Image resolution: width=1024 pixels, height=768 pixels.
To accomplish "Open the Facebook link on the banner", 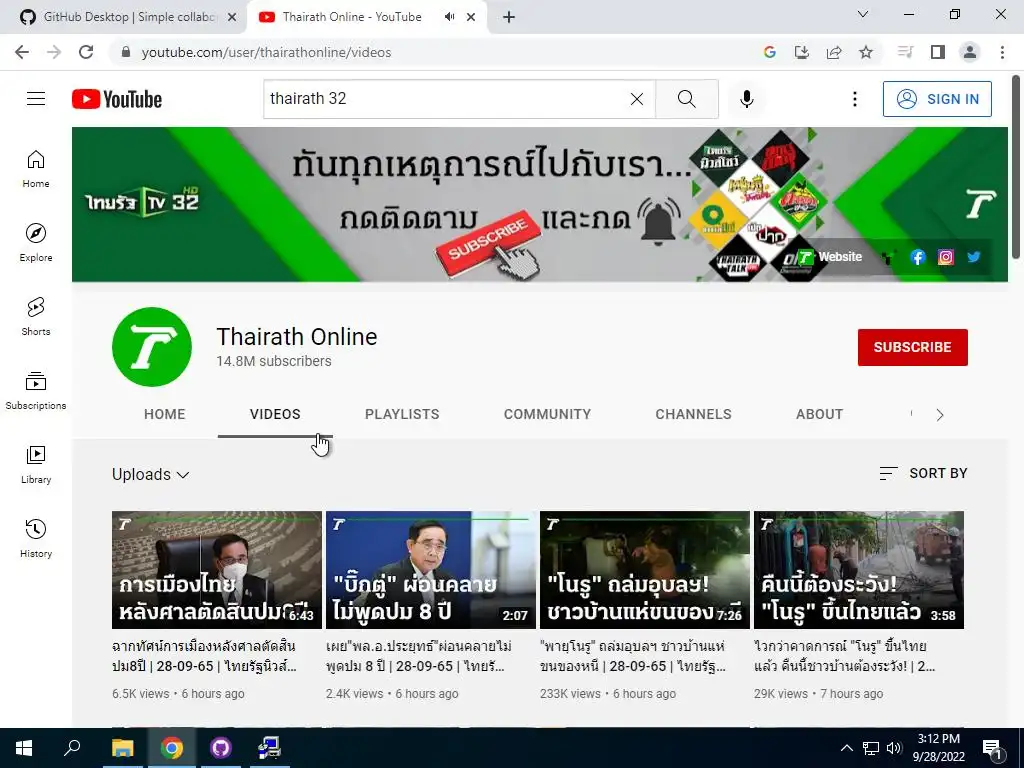I will (x=918, y=257).
